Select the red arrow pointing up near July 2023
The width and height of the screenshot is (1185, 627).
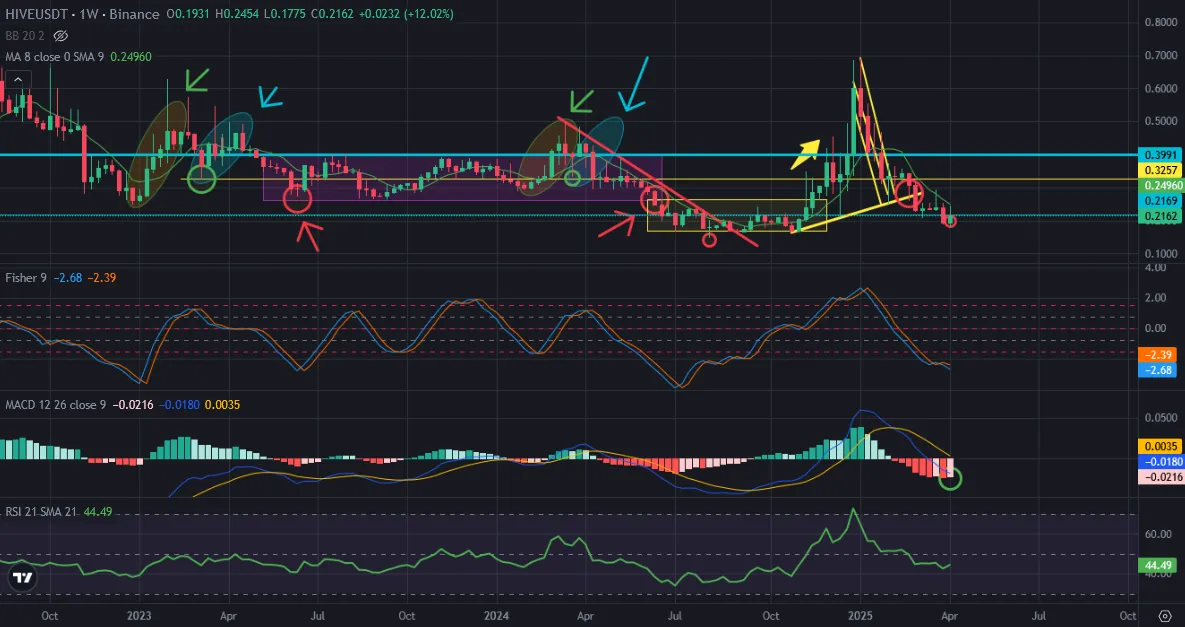point(310,234)
